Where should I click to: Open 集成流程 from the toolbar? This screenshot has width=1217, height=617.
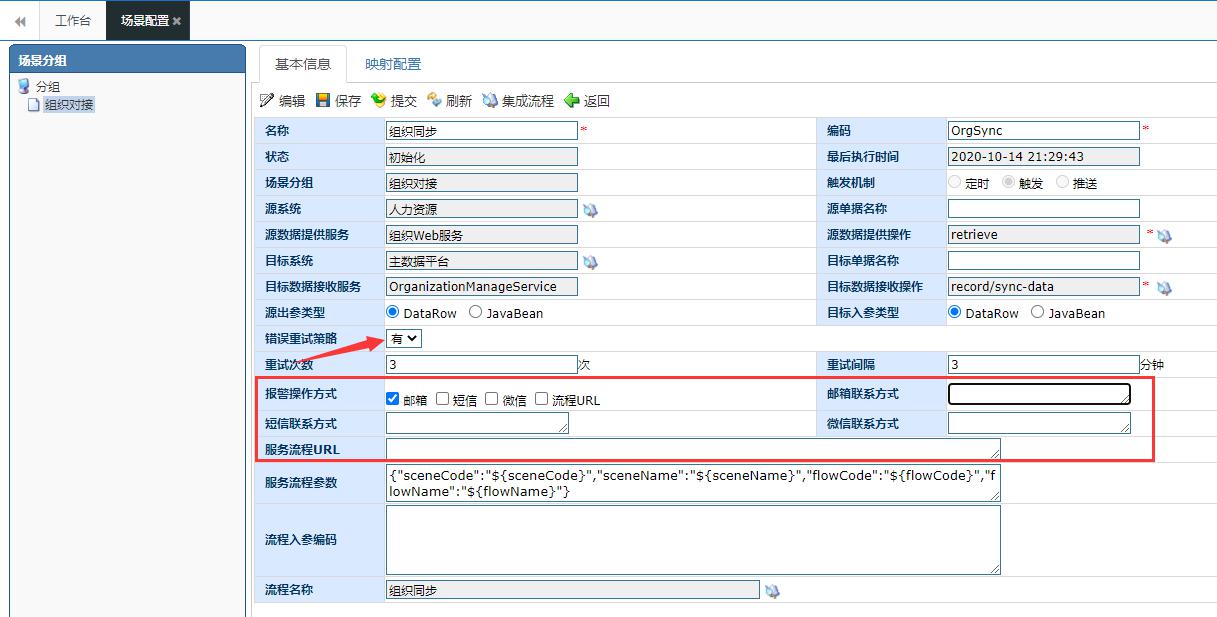[x=490, y=100]
